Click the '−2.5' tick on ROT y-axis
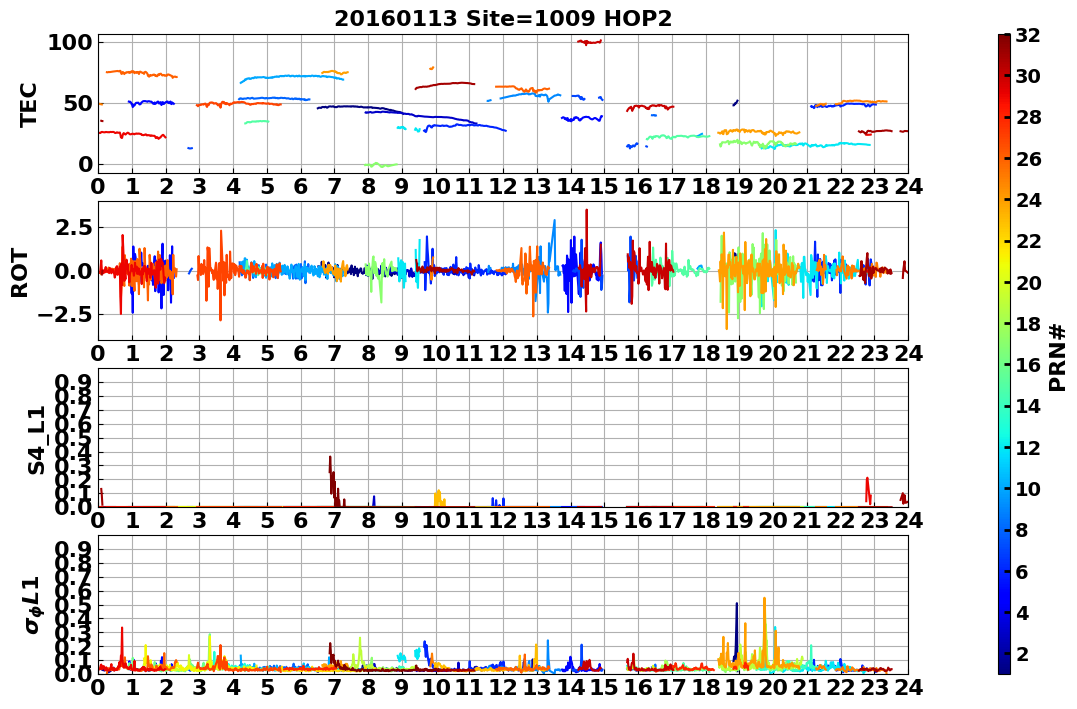Viewport: 1077px width, 709px height. click(x=65, y=315)
